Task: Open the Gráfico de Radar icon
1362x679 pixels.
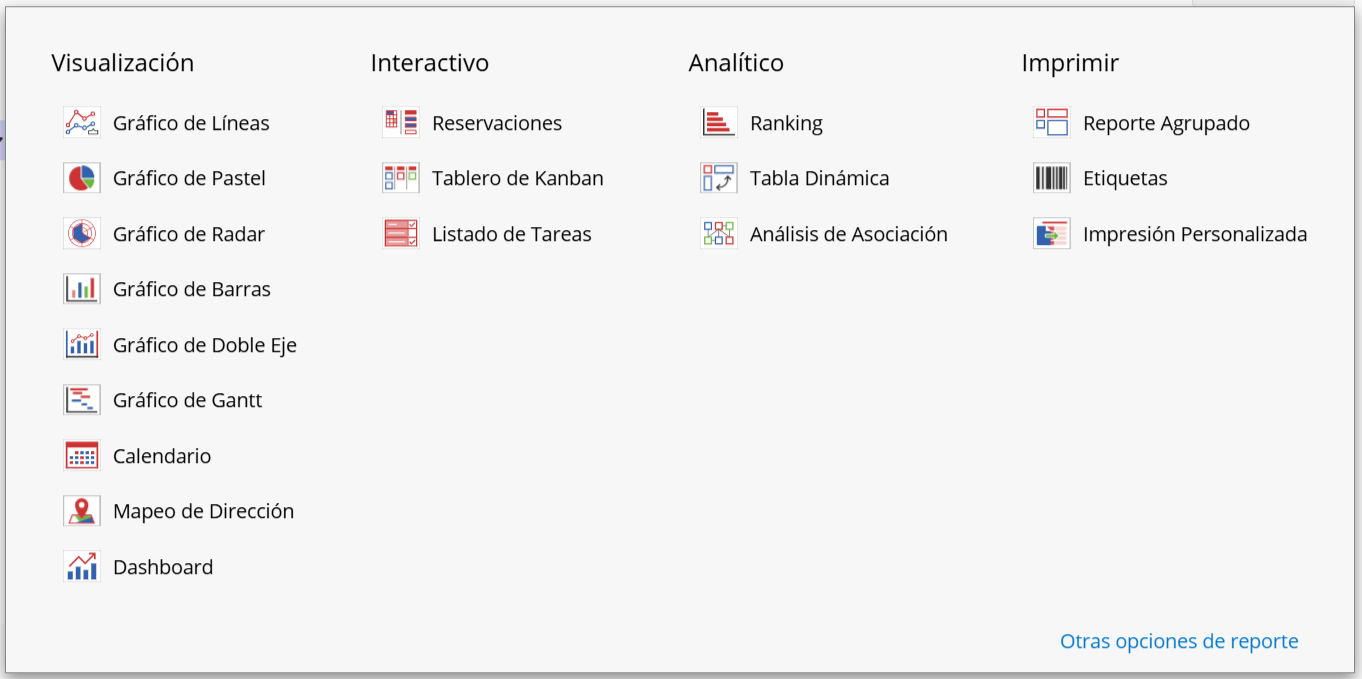Action: click(82, 234)
